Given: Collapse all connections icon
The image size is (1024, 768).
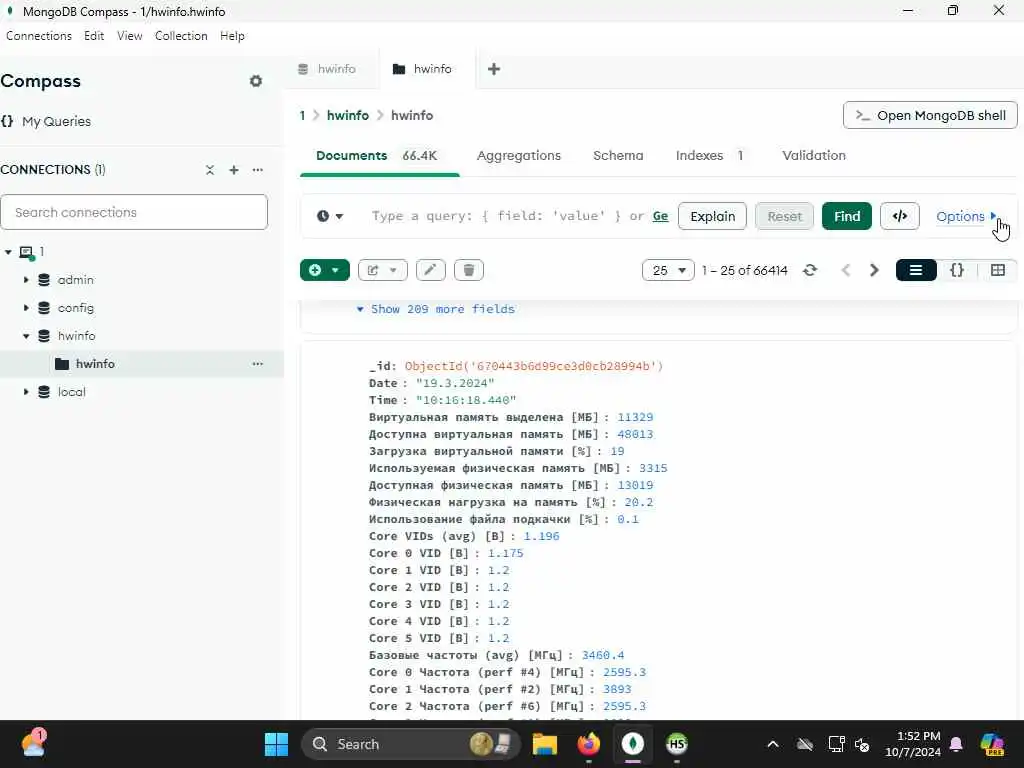Looking at the screenshot, I should click(210, 170).
